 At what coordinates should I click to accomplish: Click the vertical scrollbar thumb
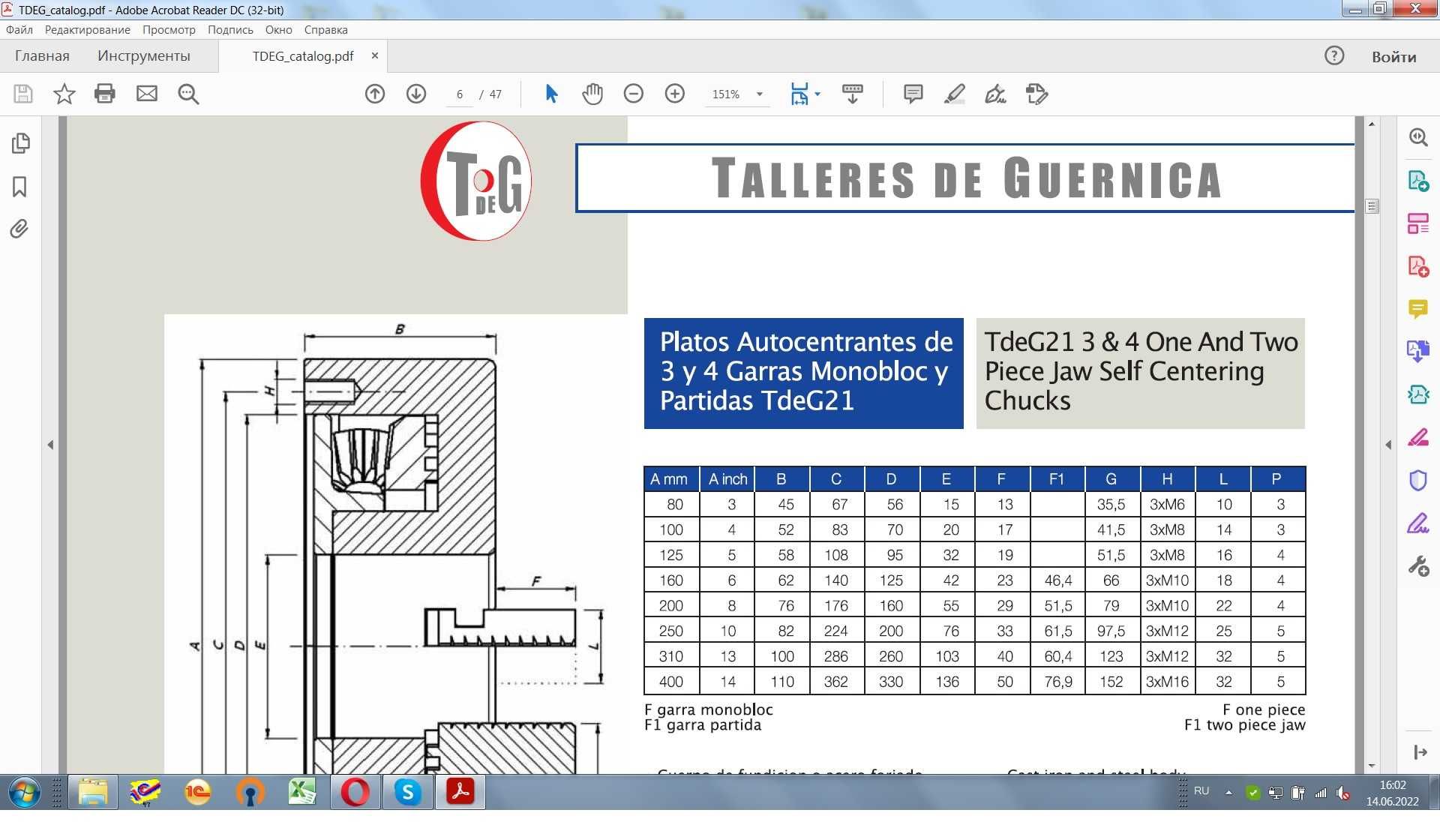pyautogui.click(x=1372, y=206)
